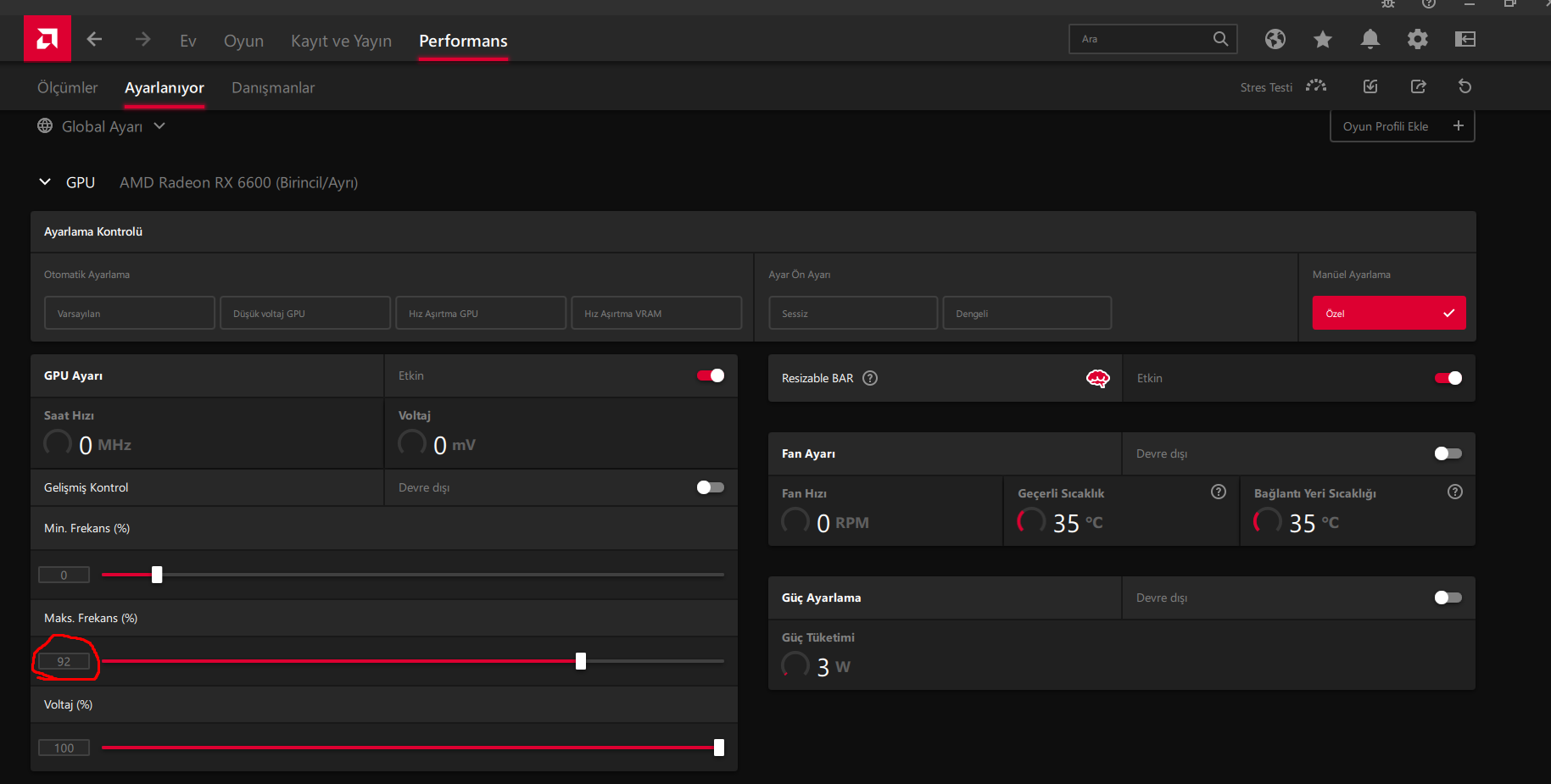Click the Stres Testi label
This screenshot has height=784, width=1551.
(x=1266, y=87)
